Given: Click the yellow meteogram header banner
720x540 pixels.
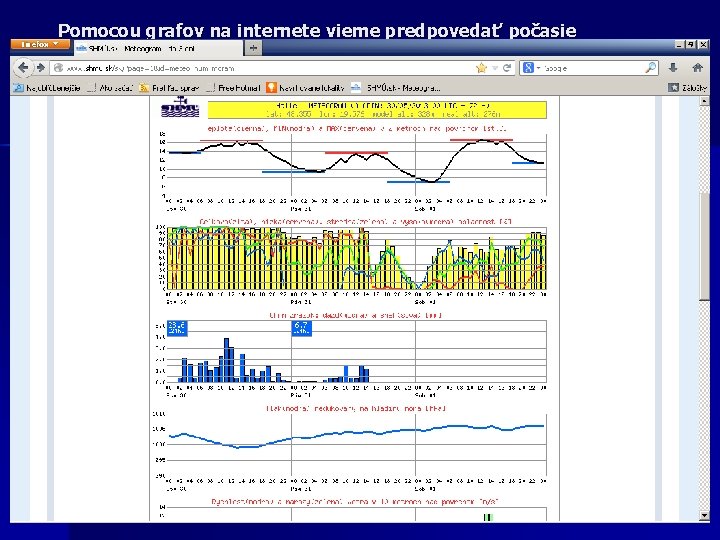Looking at the screenshot, I should pyautogui.click(x=377, y=110).
